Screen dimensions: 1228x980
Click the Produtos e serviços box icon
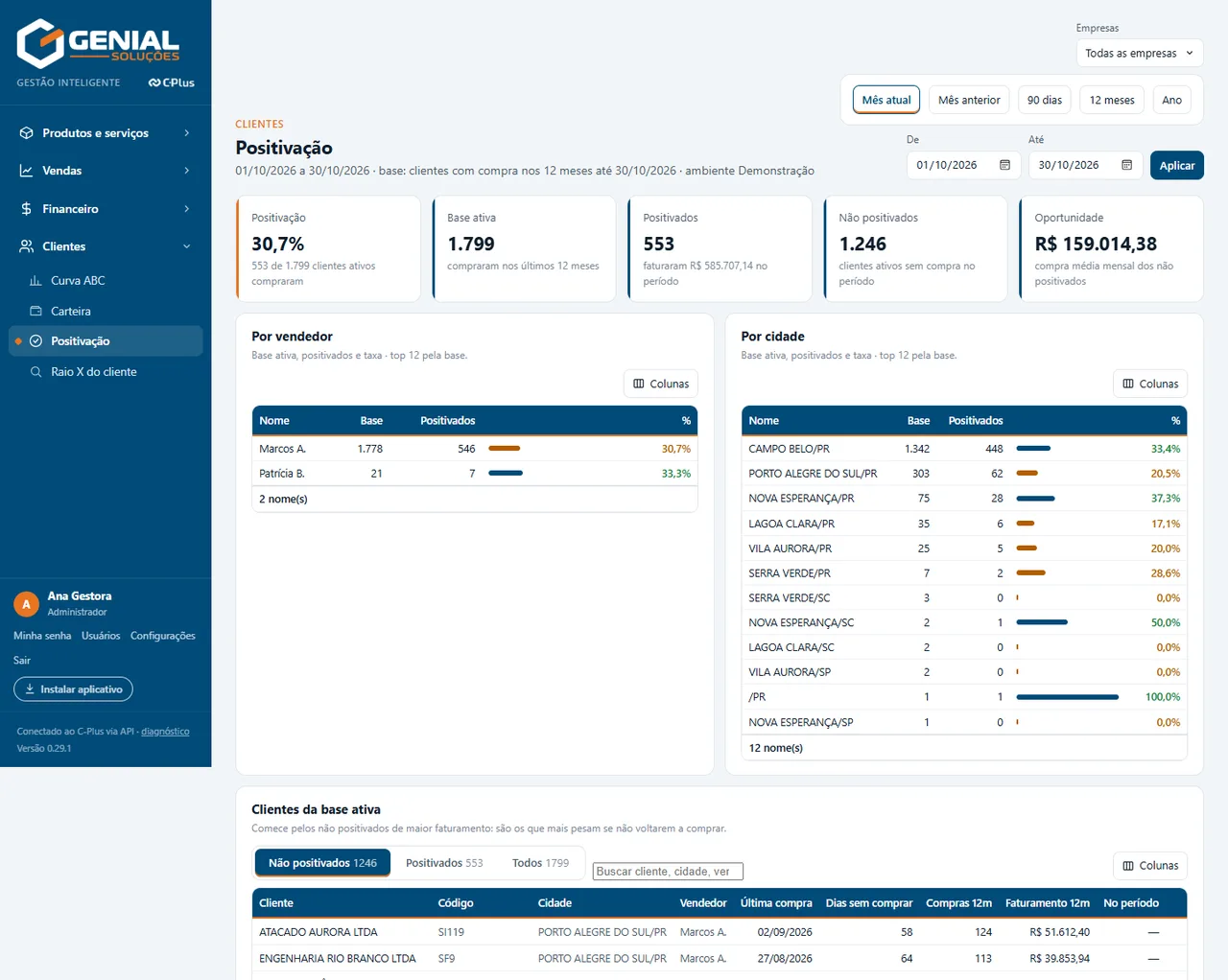[27, 133]
